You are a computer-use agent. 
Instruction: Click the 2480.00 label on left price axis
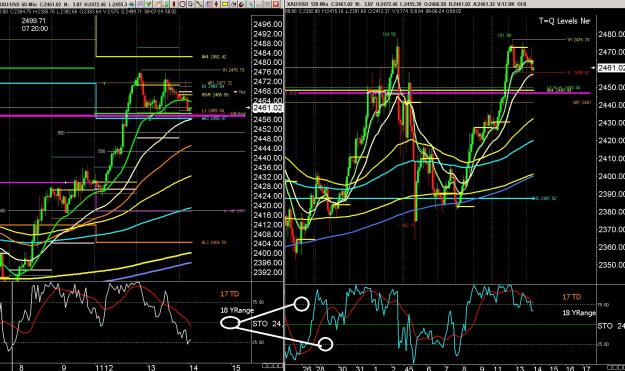(267, 63)
